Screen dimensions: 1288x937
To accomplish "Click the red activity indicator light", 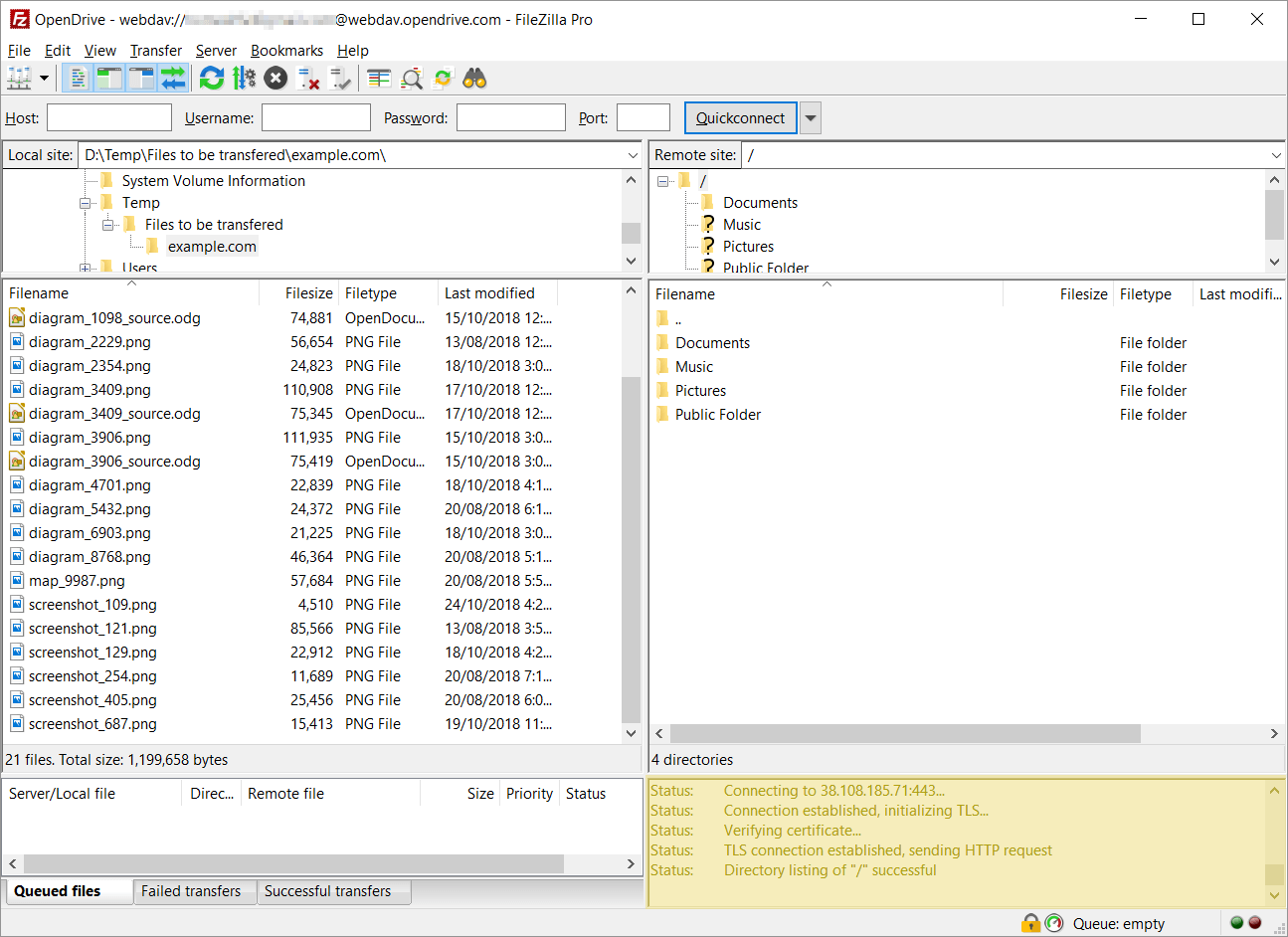I will (x=1255, y=922).
